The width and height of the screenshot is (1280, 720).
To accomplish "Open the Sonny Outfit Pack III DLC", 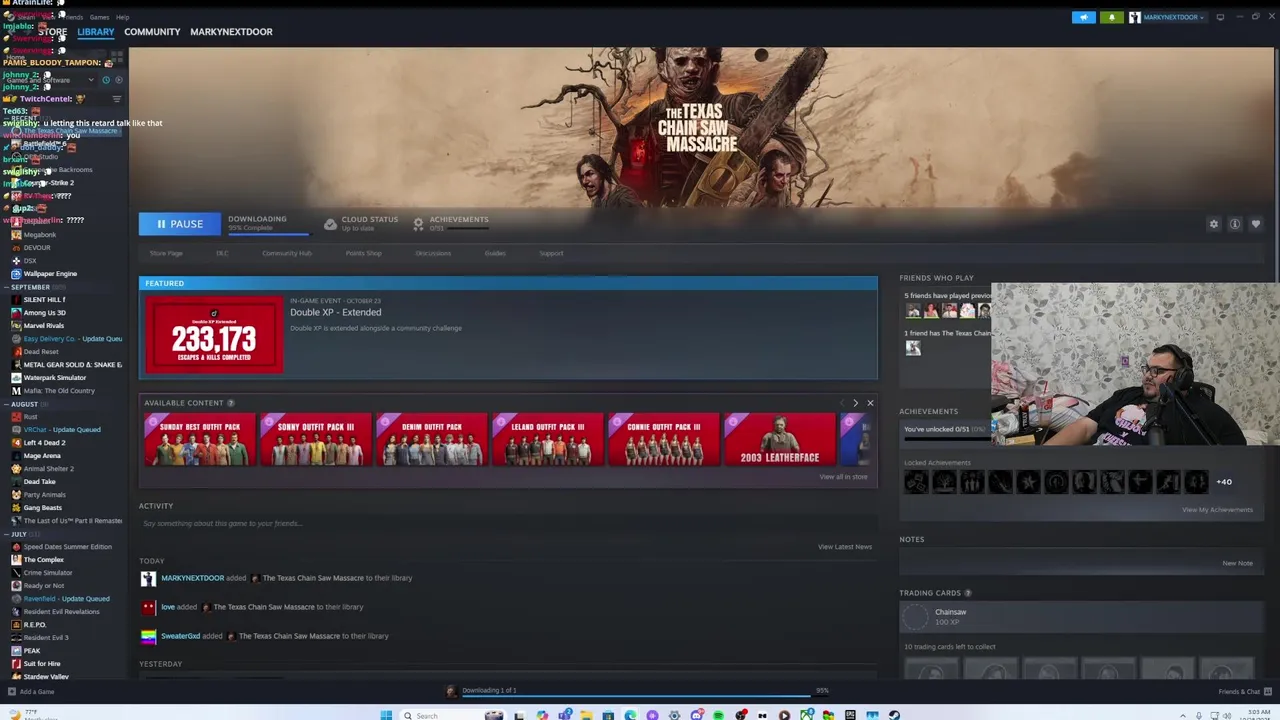I will (315, 440).
